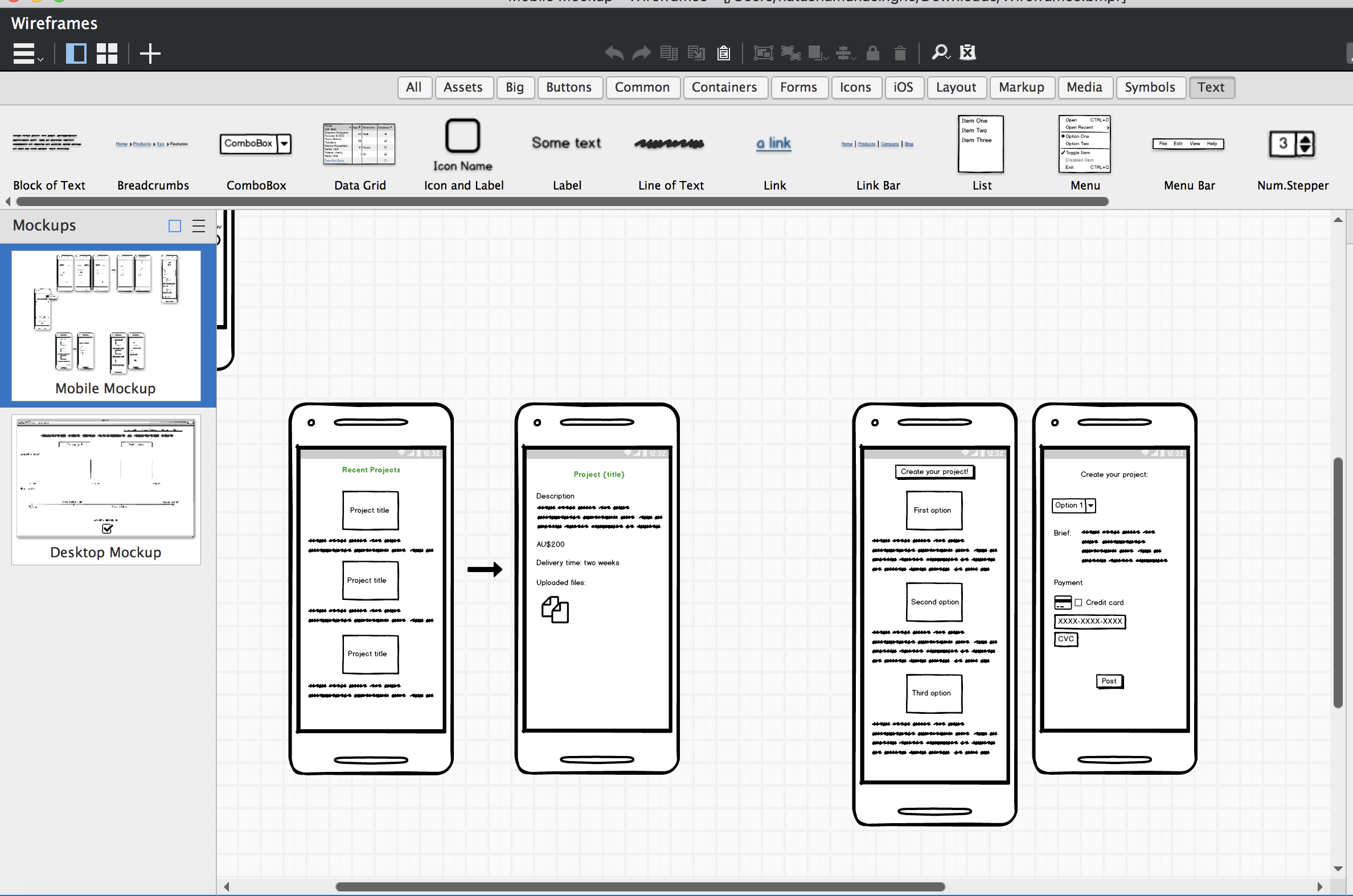Check the Credit card checkbox
1353x896 pixels.
(1078, 602)
